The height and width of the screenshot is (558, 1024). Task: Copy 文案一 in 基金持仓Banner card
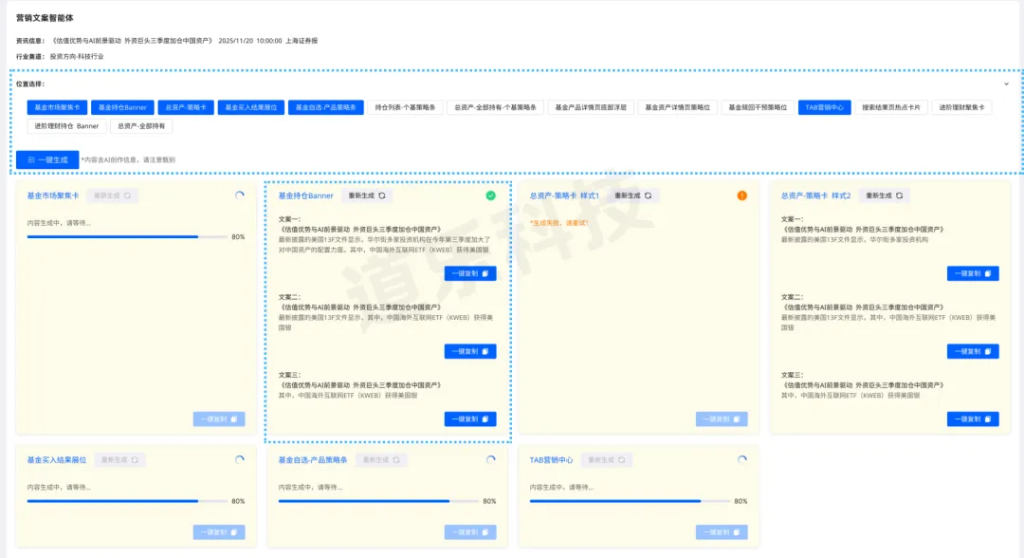click(470, 273)
